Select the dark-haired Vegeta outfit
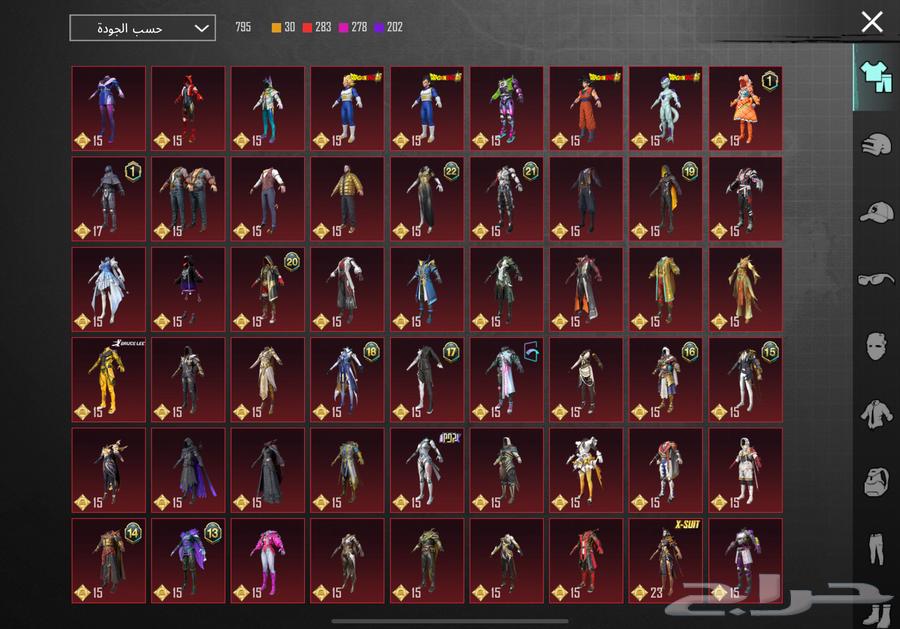The height and width of the screenshot is (629, 900). (x=427, y=108)
